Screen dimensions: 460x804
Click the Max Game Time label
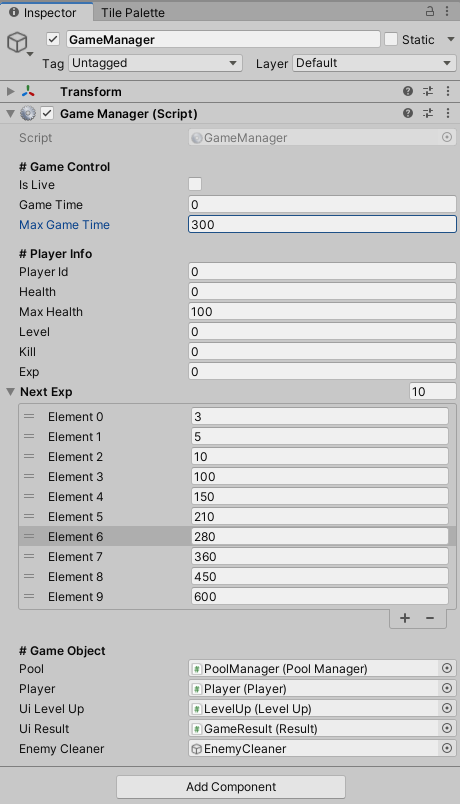(64, 225)
